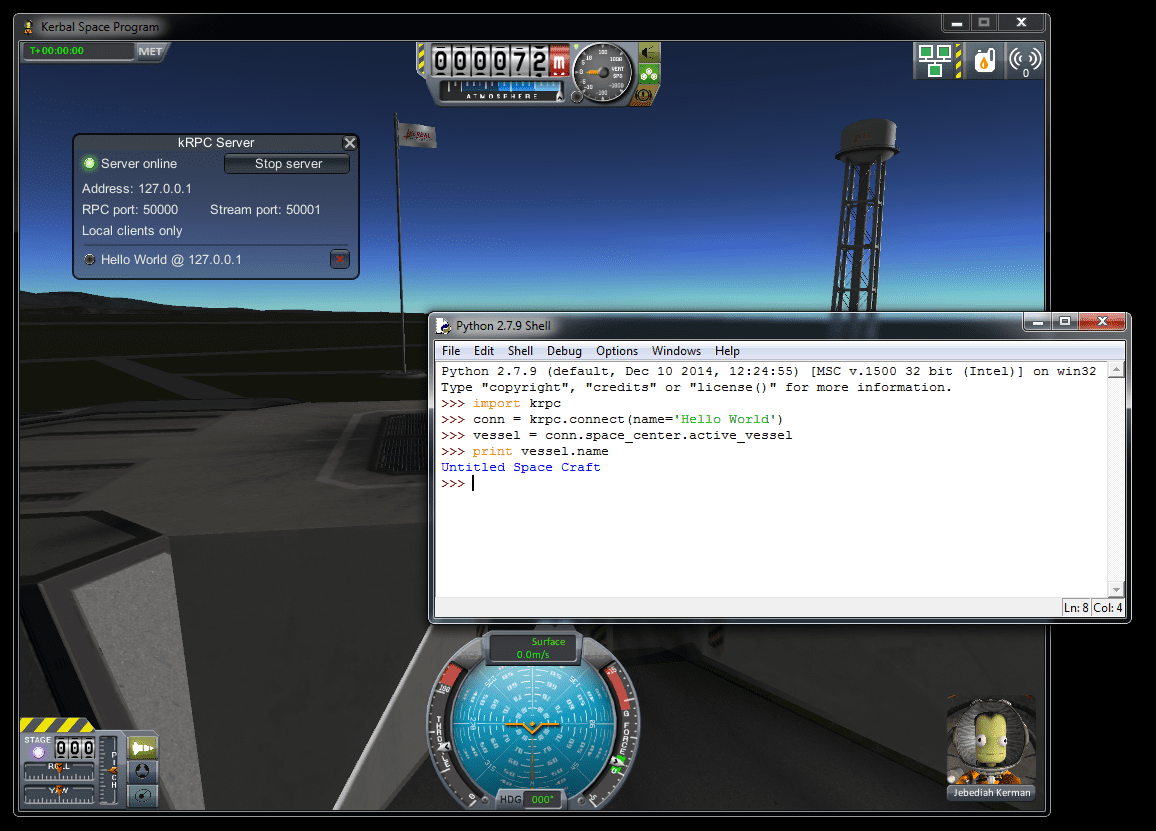This screenshot has width=1156, height=831.
Task: Open the File menu in Python Shell
Action: click(x=451, y=351)
